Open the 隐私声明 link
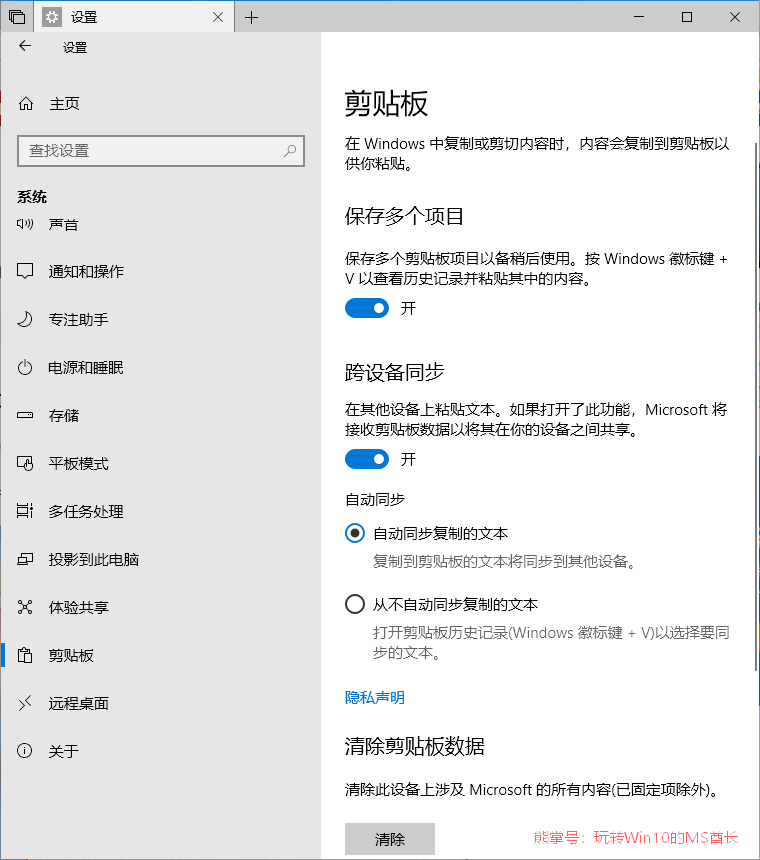Screen dimensions: 760x860 coord(375,697)
